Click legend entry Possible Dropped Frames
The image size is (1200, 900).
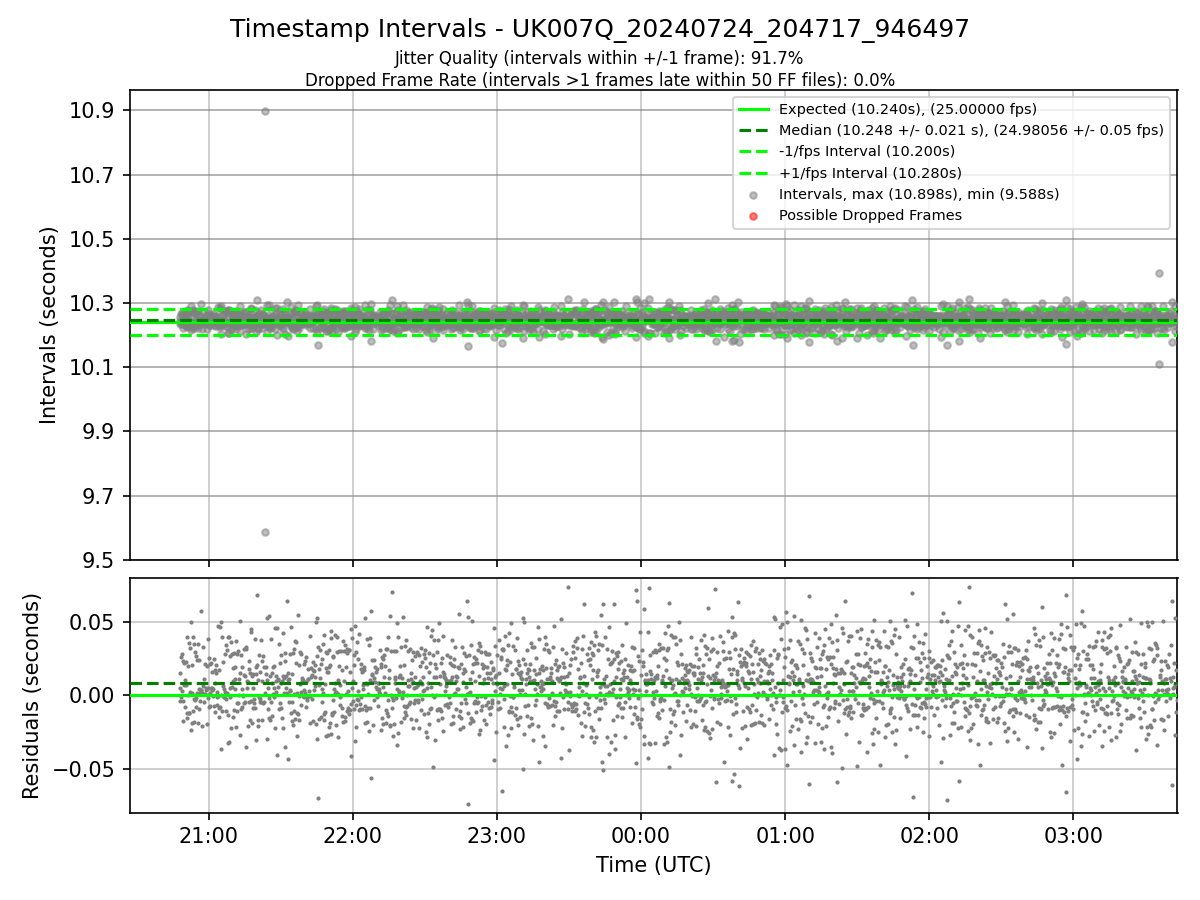870,215
